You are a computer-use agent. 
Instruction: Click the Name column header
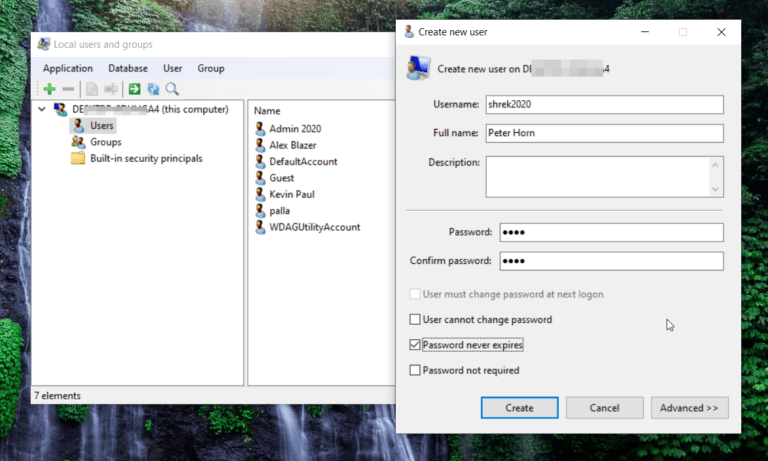pos(267,111)
